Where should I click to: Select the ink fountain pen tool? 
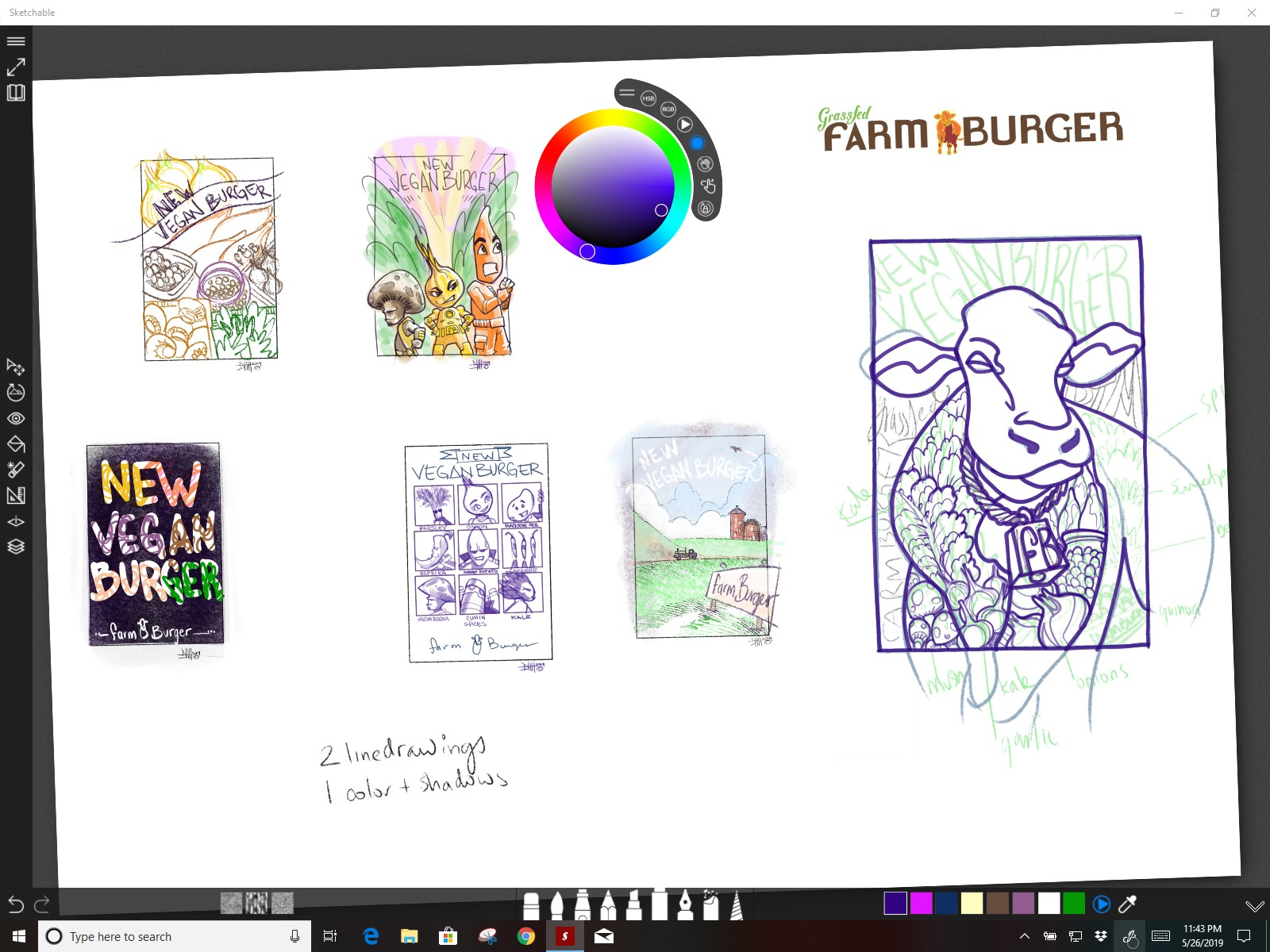[685, 904]
